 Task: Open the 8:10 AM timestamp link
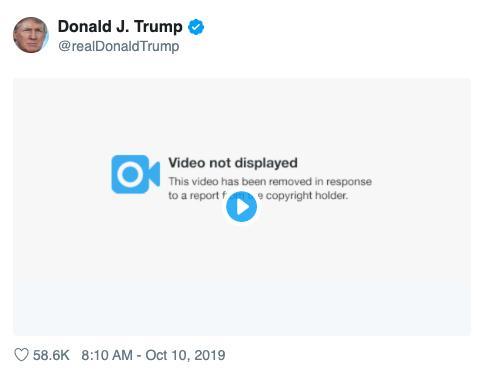[107, 355]
